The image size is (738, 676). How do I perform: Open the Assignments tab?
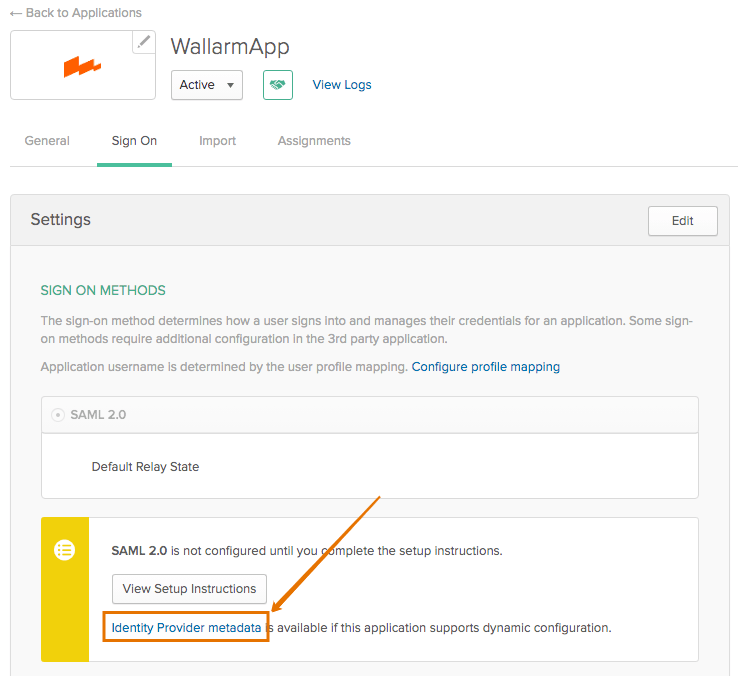point(314,141)
